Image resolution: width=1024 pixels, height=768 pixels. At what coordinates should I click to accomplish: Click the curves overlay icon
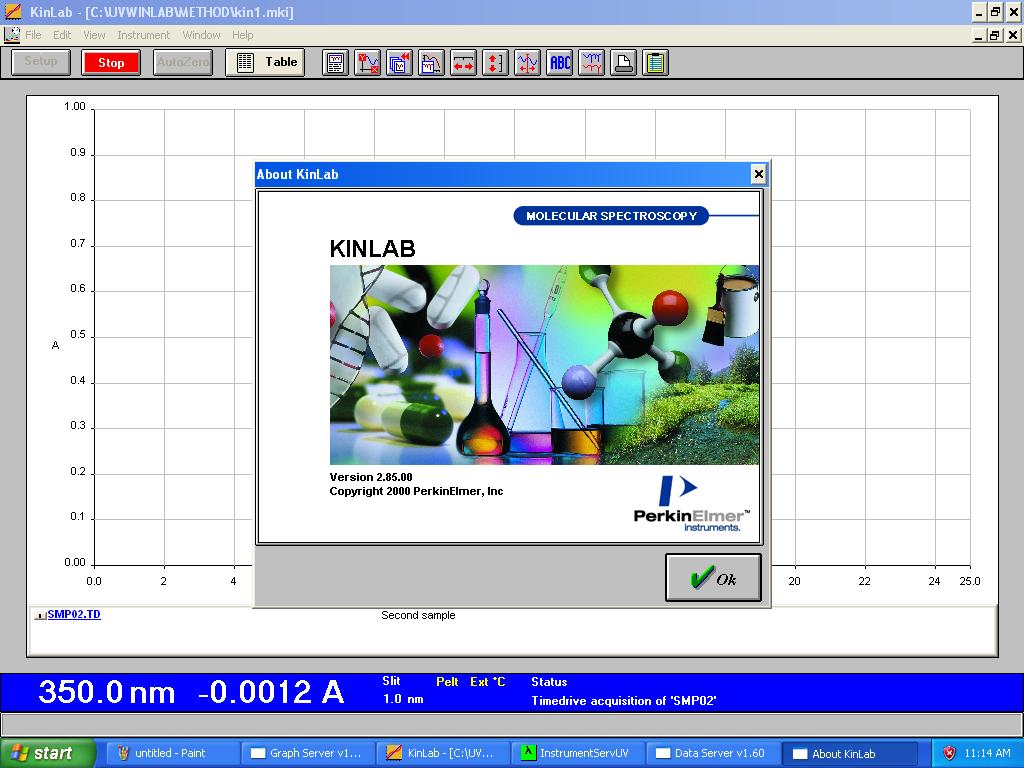click(x=590, y=62)
